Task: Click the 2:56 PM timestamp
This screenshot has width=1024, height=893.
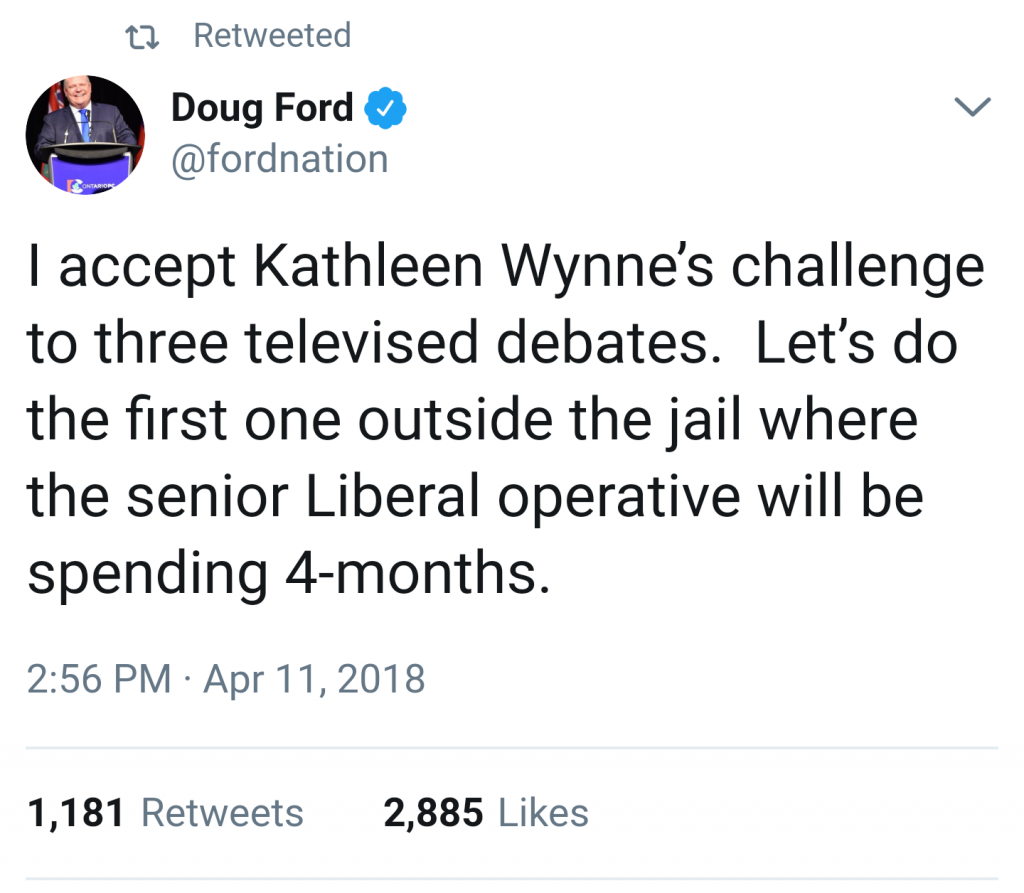Action: (x=99, y=678)
